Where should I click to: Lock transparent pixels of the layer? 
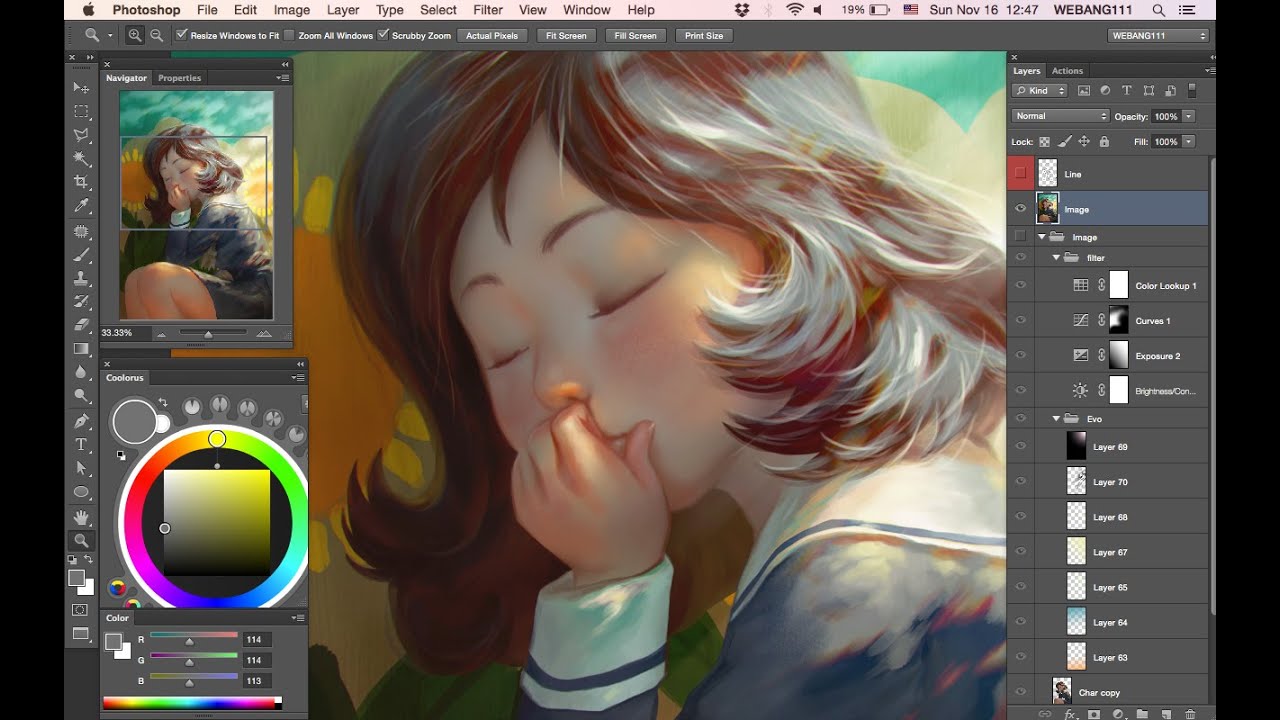click(1045, 142)
